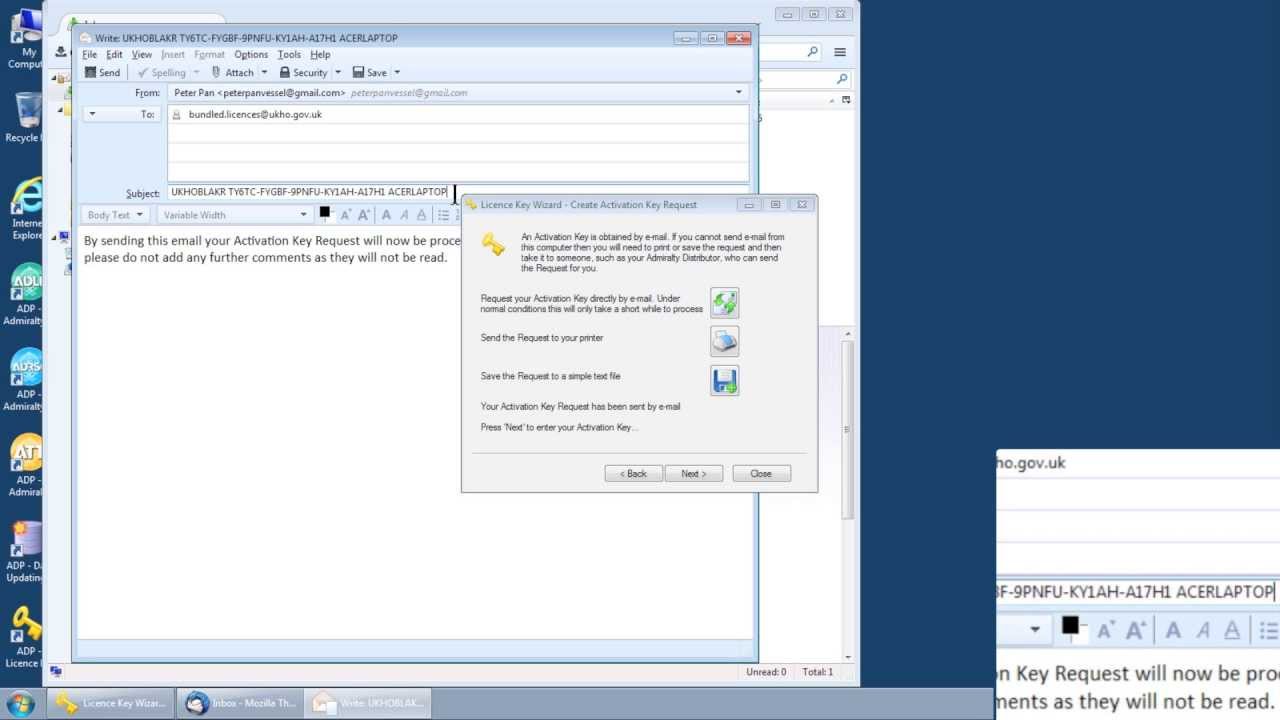
Task: Open the ADP Licence key desktop icon
Action: click(25, 638)
